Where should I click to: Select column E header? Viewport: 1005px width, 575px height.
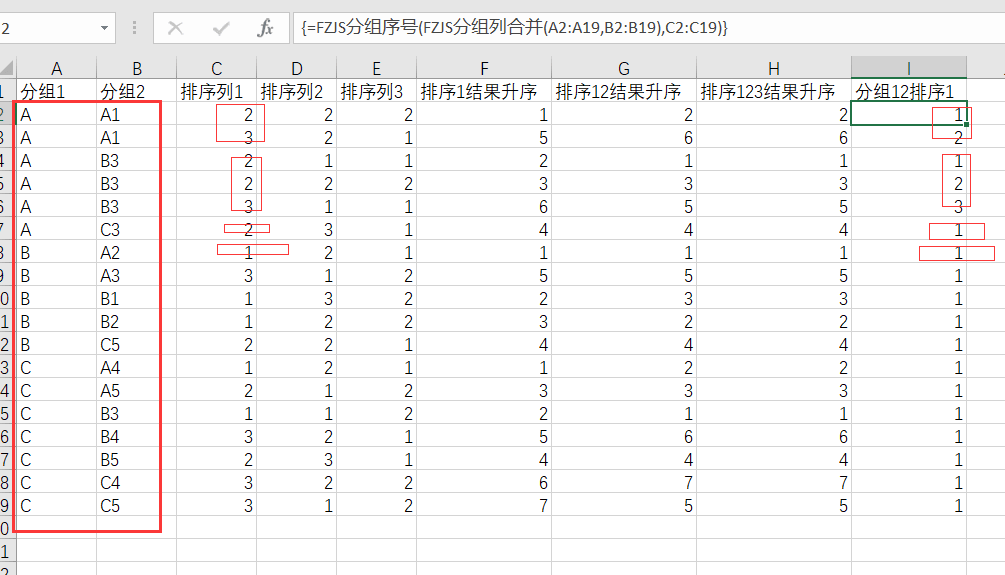click(x=376, y=68)
